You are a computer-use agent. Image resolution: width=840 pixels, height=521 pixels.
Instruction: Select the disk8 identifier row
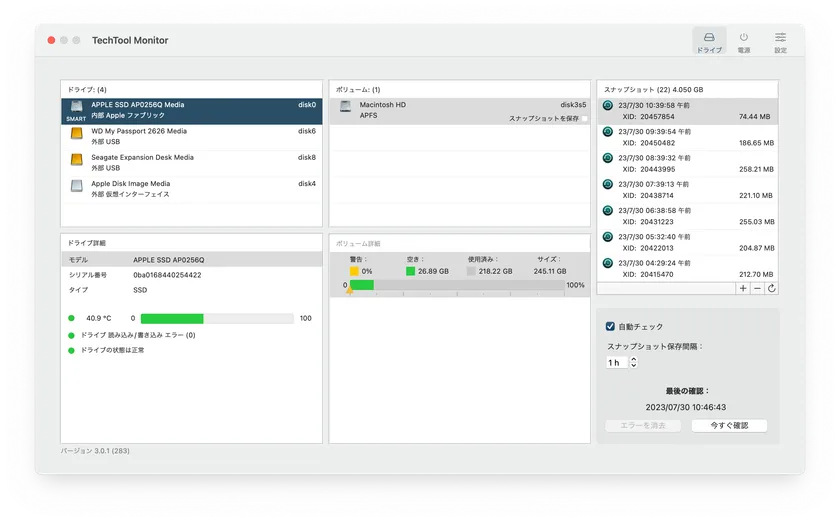click(x=191, y=164)
